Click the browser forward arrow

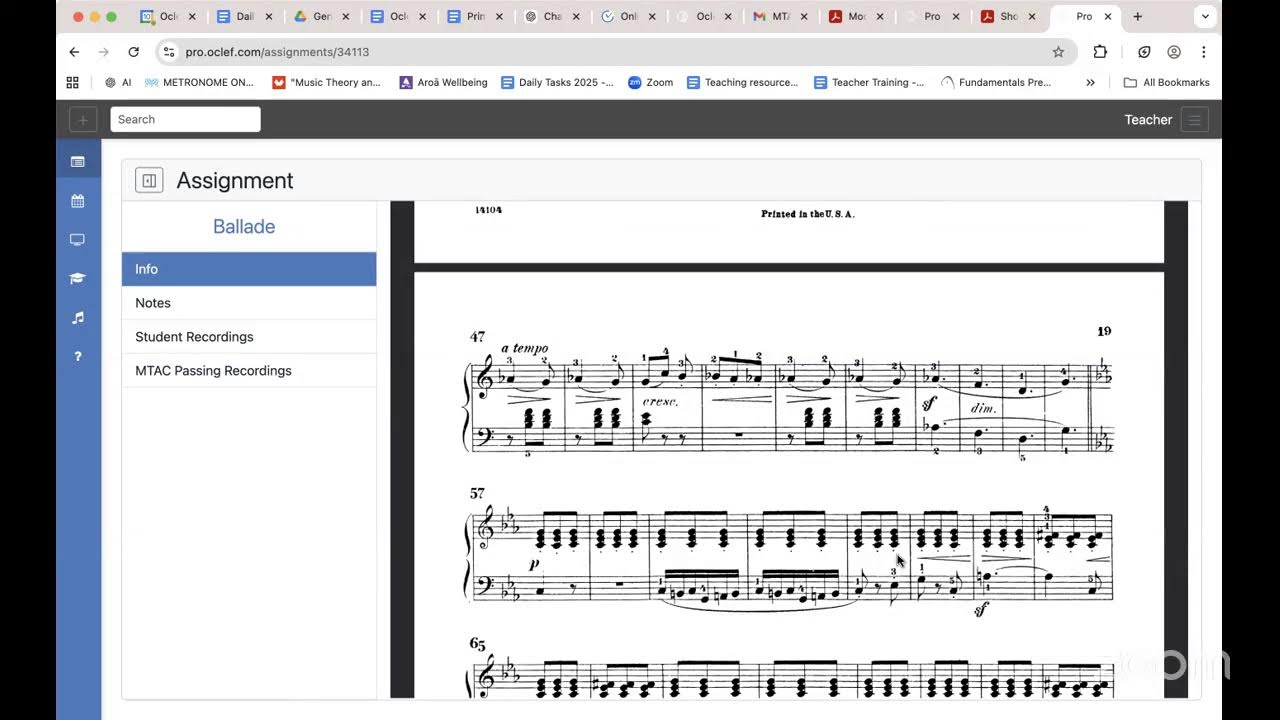(103, 52)
